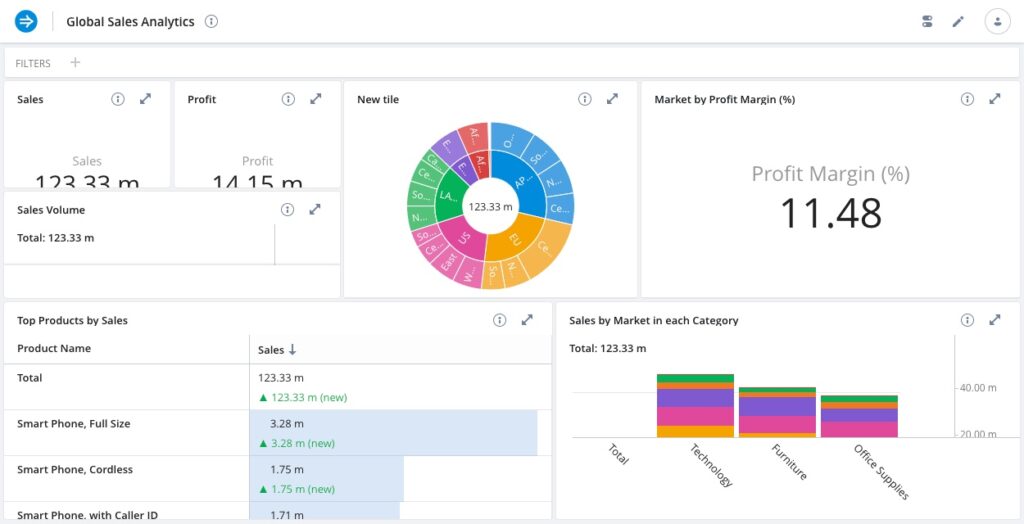Click the EU segment in sunburst chart
Image resolution: width=1024 pixels, height=524 pixels.
513,237
